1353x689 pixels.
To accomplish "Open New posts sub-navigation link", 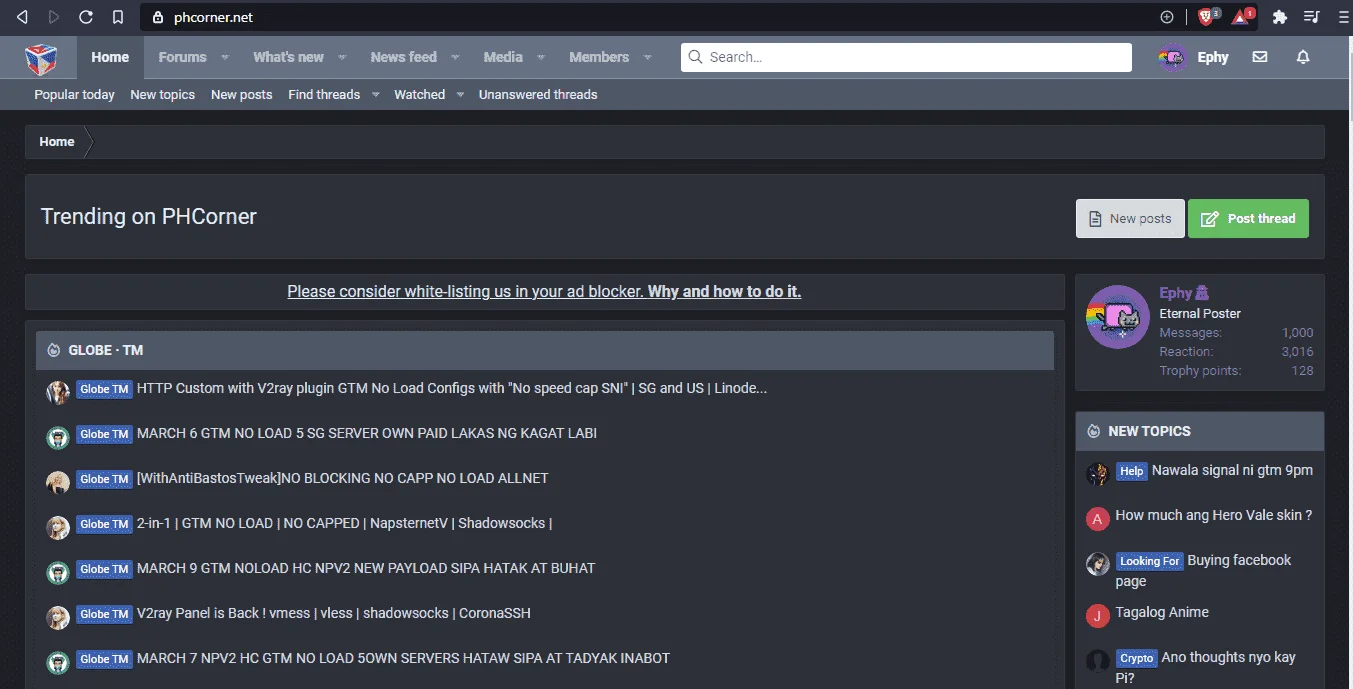I will point(241,95).
